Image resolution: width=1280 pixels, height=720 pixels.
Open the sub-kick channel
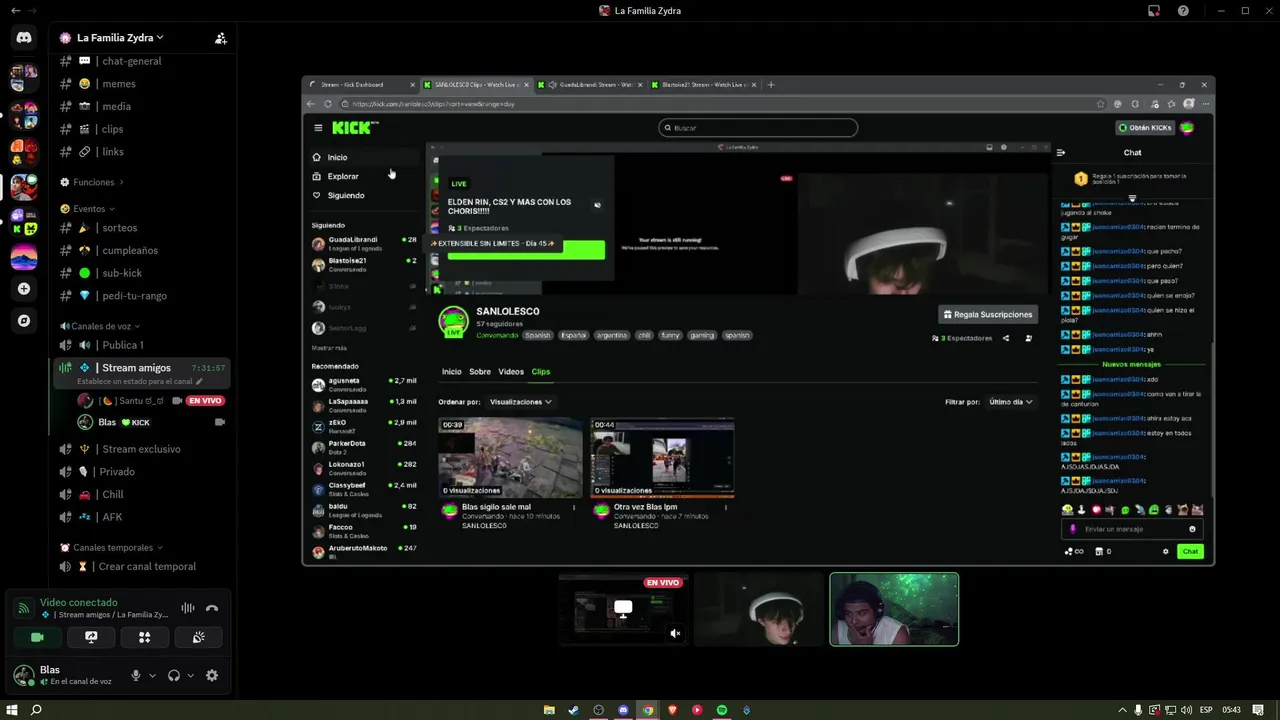(x=122, y=273)
